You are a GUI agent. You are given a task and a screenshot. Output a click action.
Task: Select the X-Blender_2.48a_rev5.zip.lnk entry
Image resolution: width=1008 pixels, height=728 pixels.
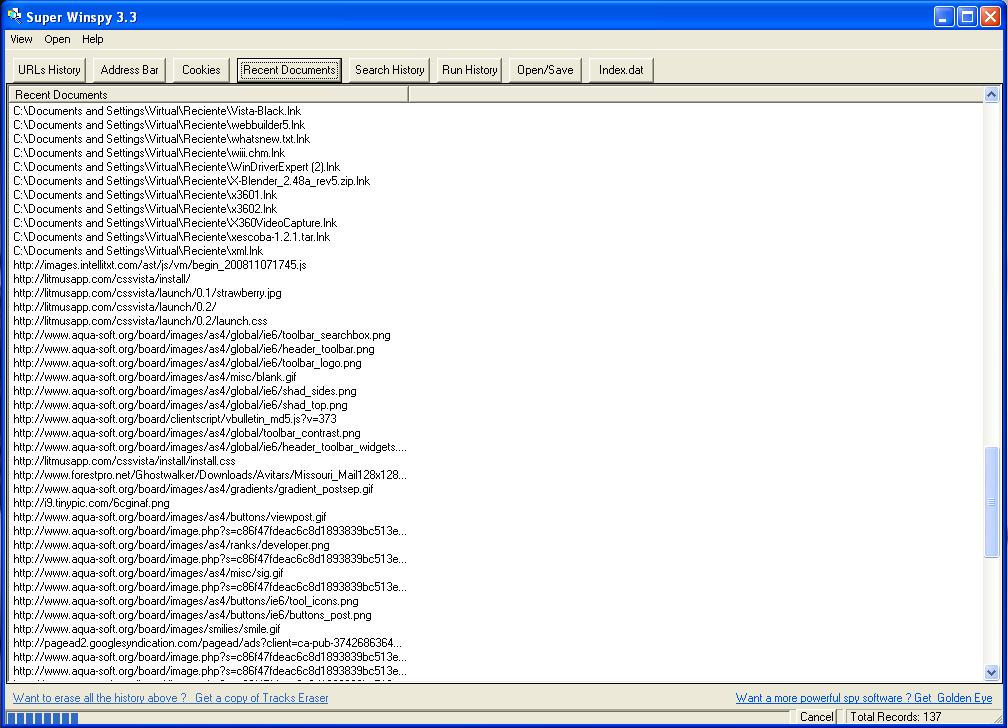[x=192, y=181]
